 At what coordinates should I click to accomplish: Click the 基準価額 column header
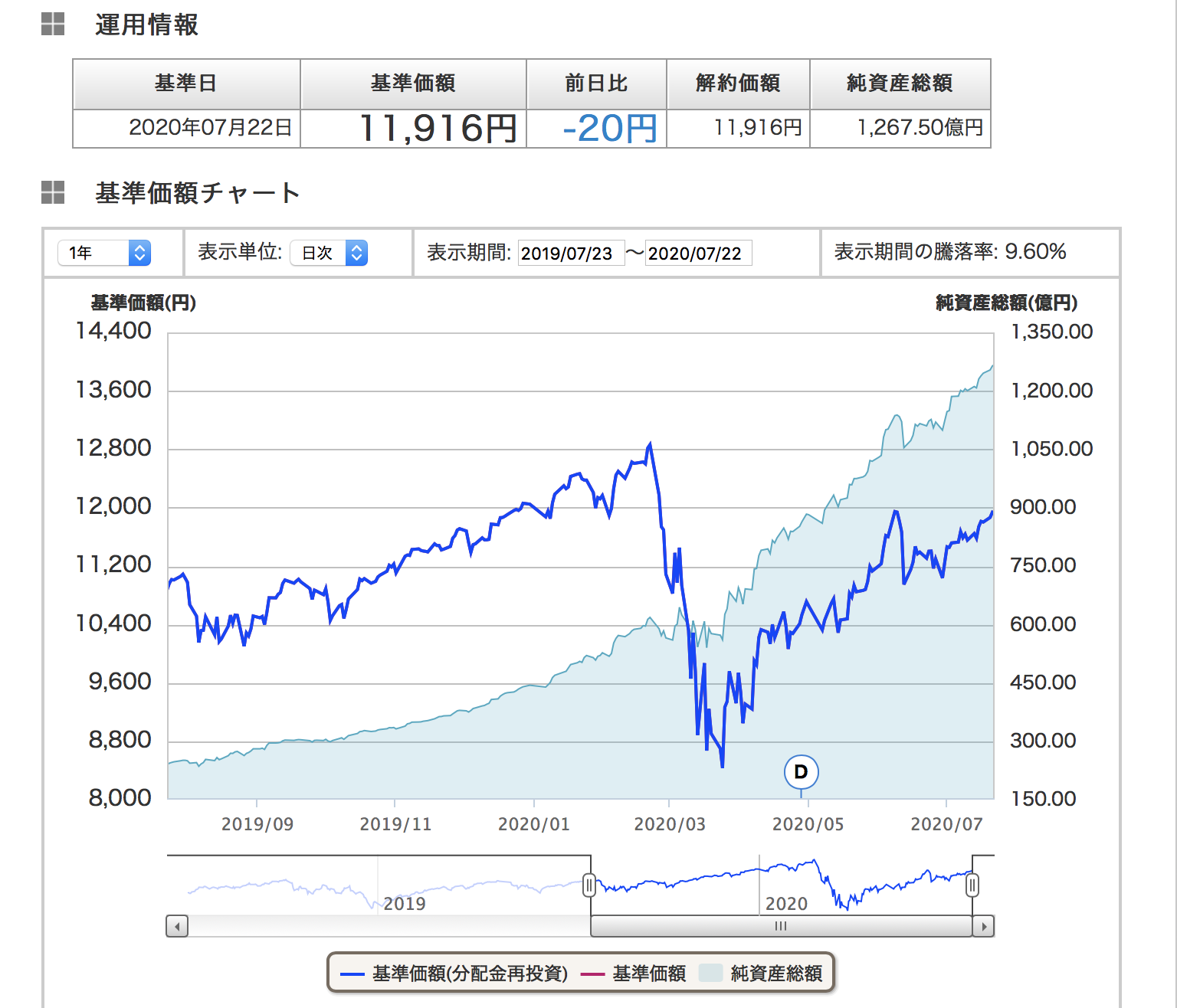(413, 83)
